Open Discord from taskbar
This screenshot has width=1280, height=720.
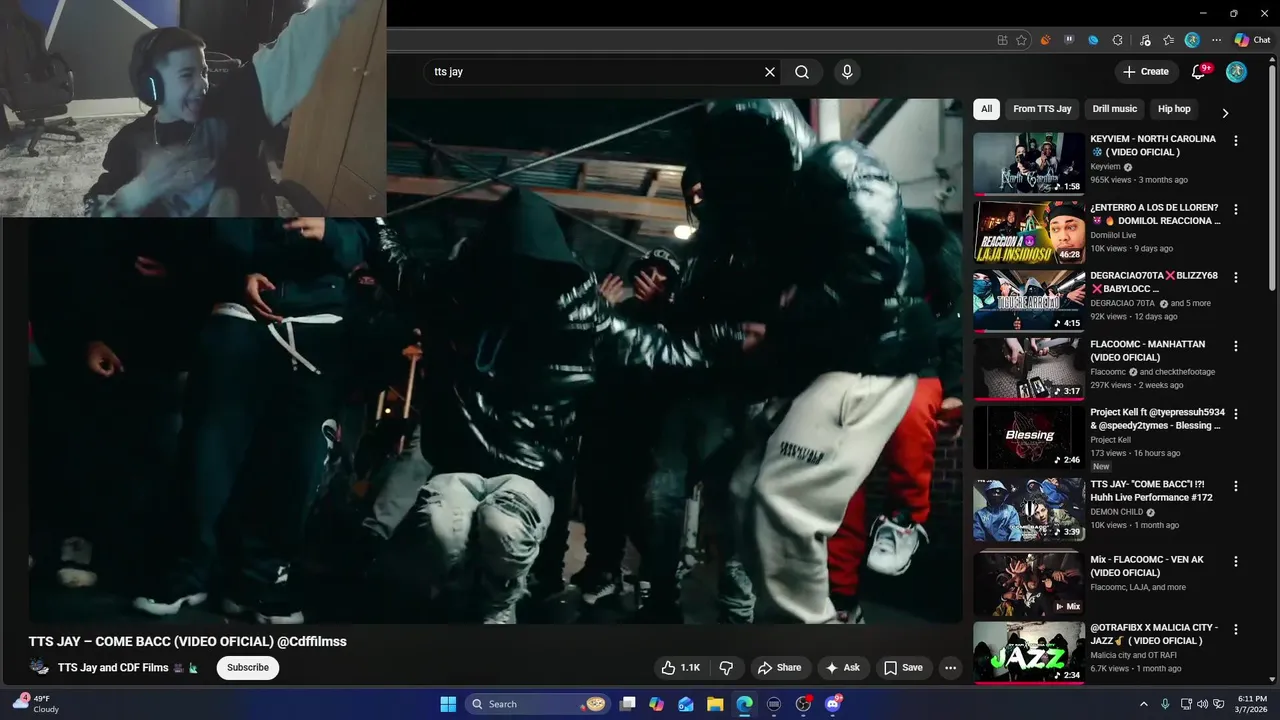click(833, 704)
